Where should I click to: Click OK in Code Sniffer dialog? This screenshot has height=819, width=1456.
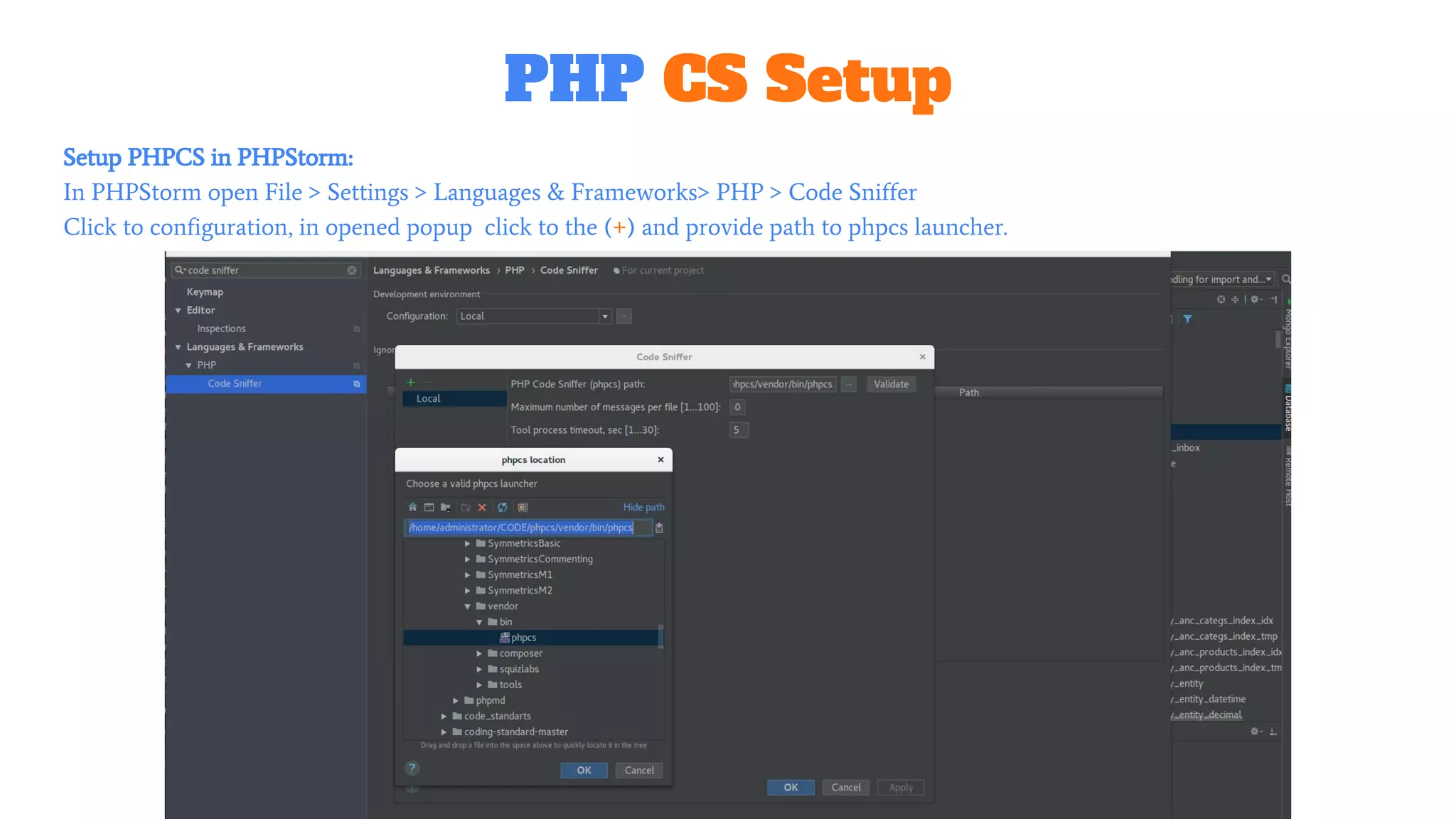point(791,788)
